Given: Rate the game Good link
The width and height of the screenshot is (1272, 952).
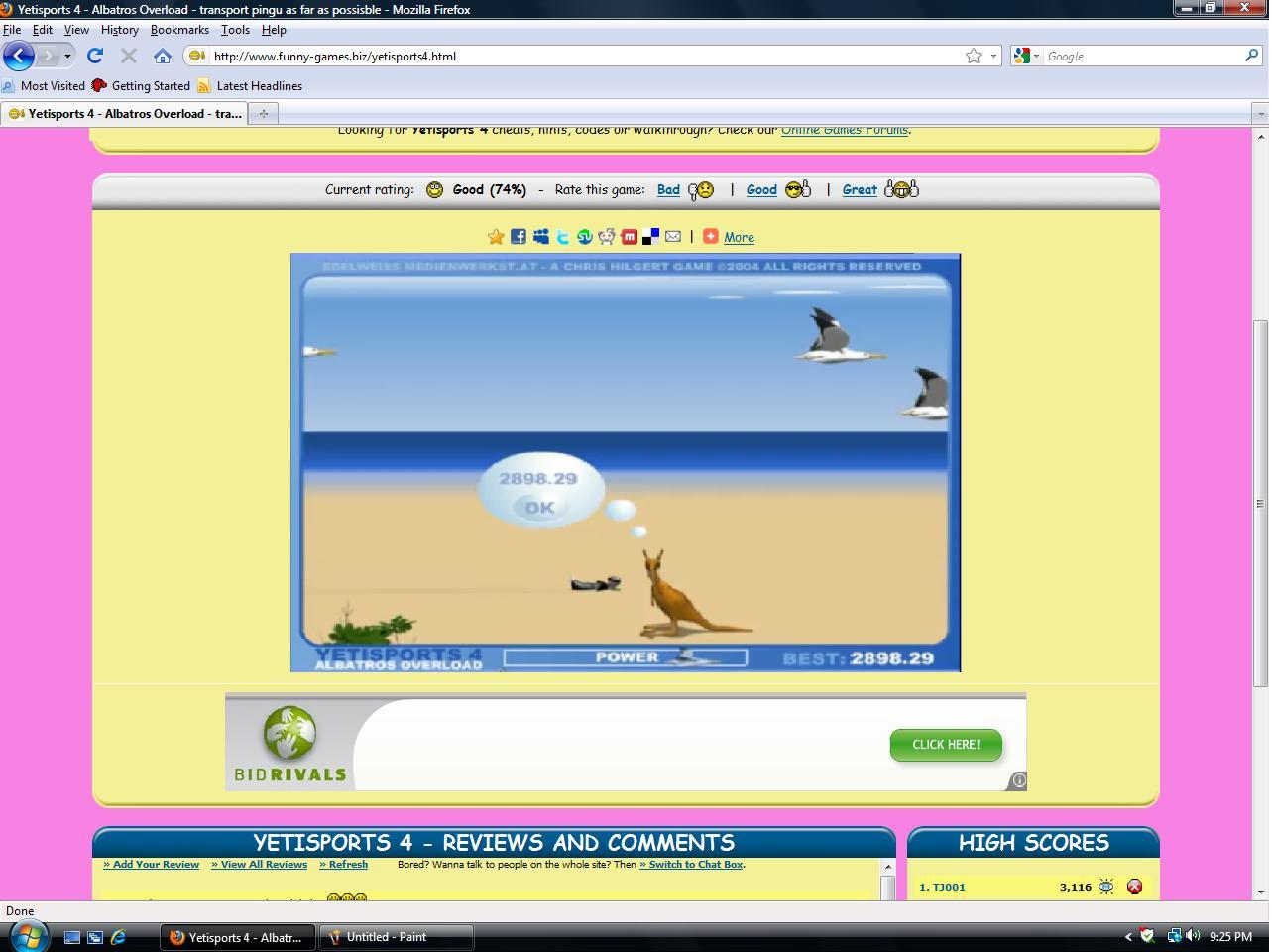Looking at the screenshot, I should pos(761,189).
